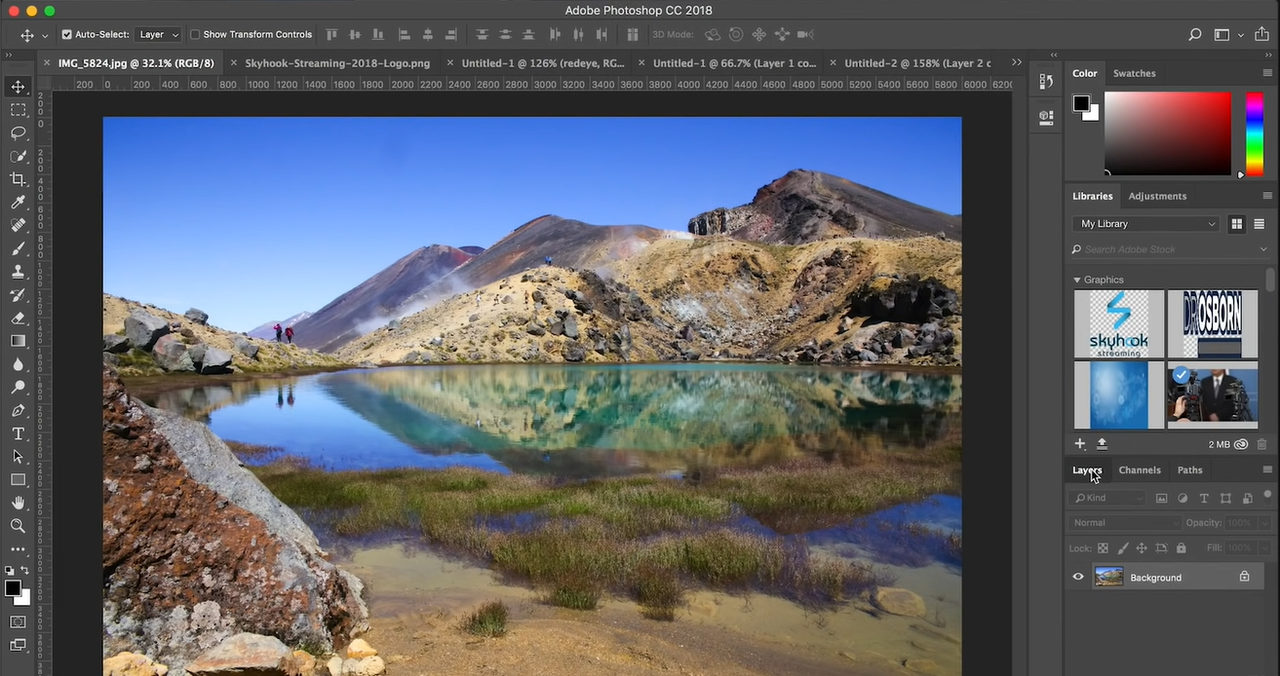
Task: Show more document tabs with double chevron
Action: pos(1017,62)
